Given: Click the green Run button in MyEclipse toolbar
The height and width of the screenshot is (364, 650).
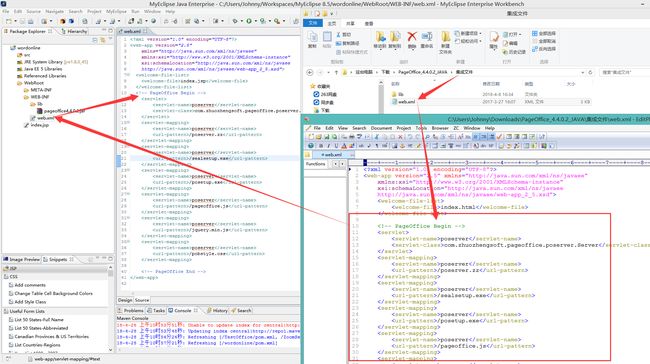Looking at the screenshot, I should point(249,21).
